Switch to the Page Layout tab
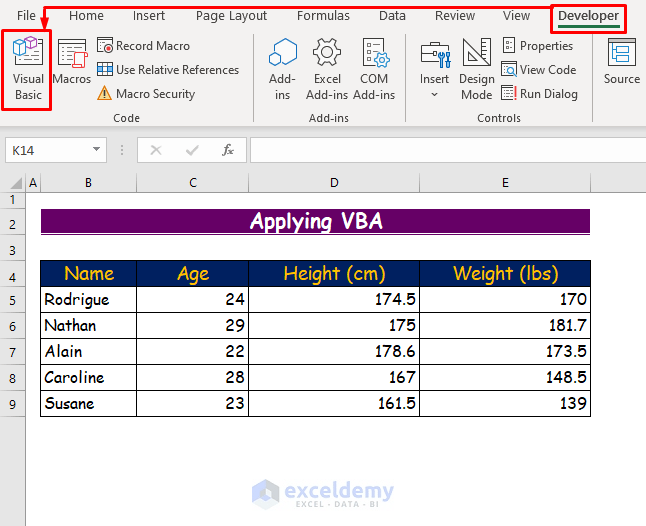The width and height of the screenshot is (646, 526). pyautogui.click(x=231, y=16)
